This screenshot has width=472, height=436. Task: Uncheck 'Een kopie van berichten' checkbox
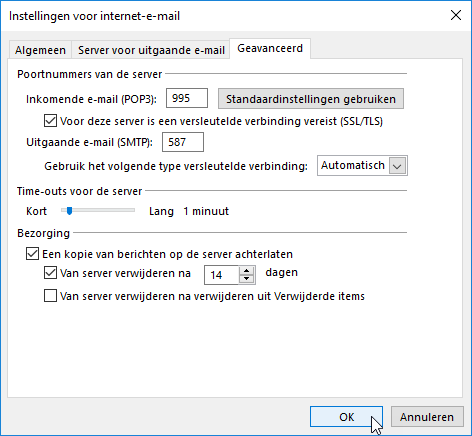pyautogui.click(x=32, y=254)
